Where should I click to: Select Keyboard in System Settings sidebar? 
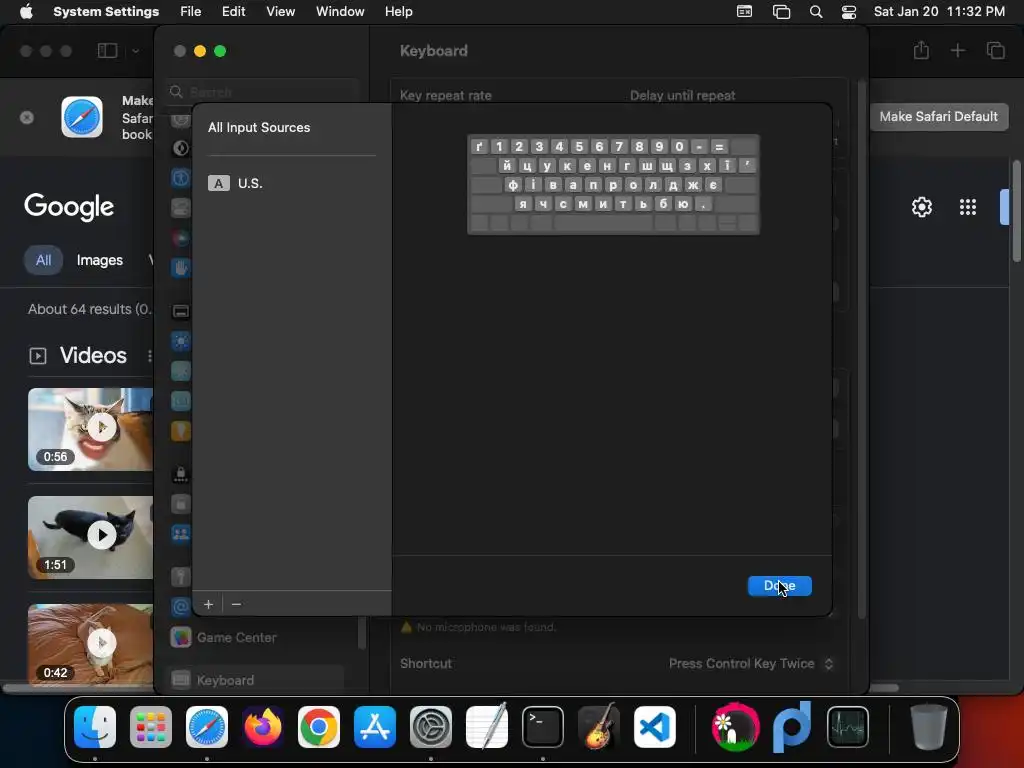[255, 680]
